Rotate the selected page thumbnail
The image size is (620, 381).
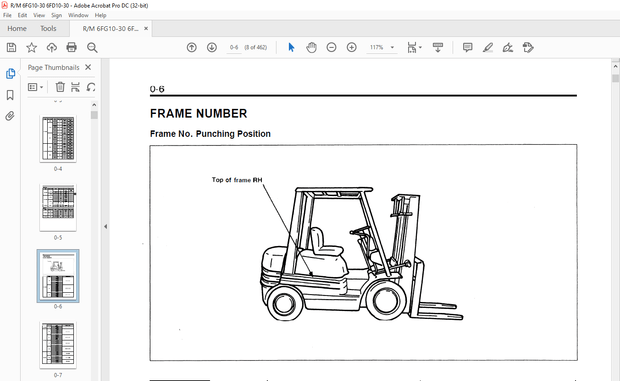[x=91, y=87]
